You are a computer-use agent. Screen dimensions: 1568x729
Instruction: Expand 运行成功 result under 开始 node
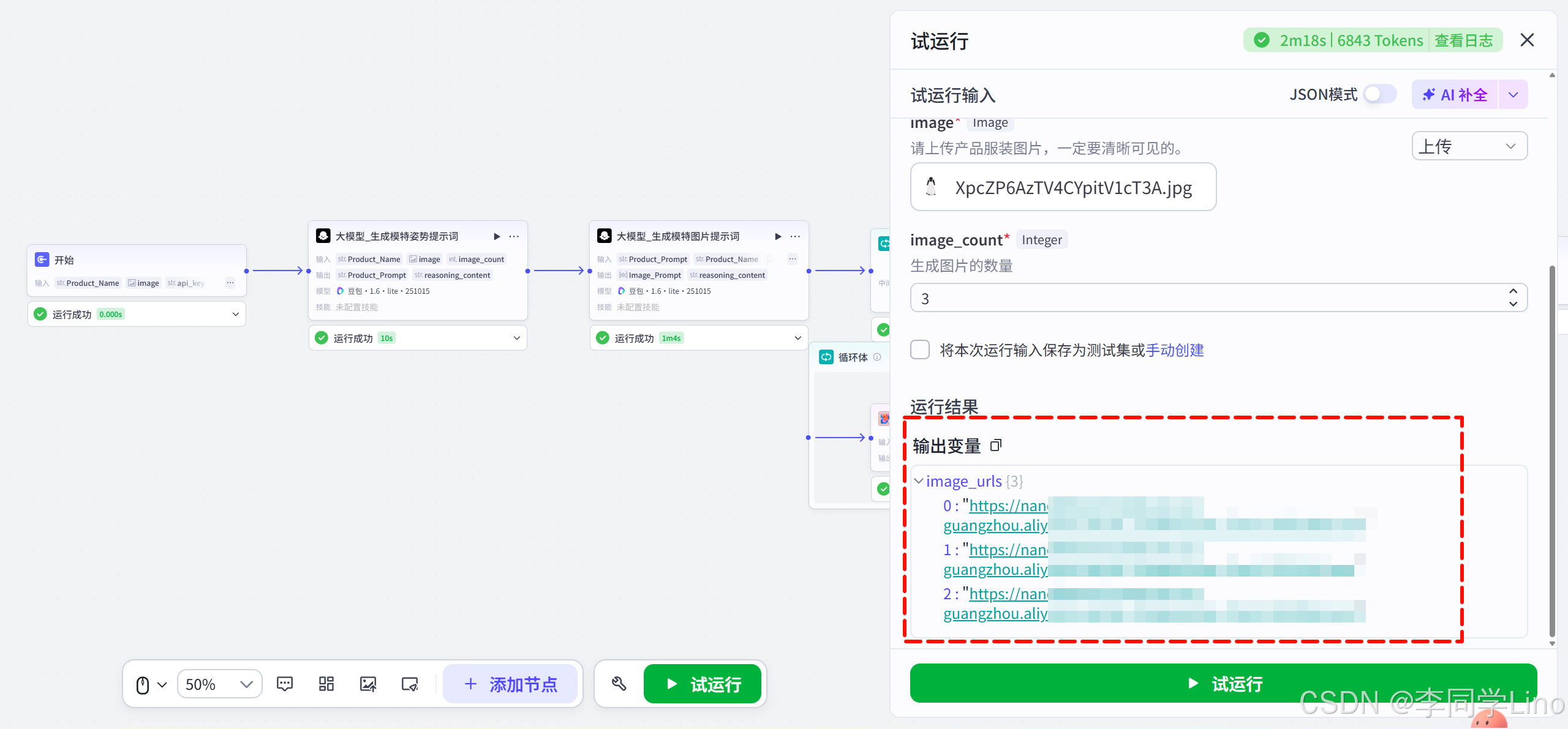point(235,314)
